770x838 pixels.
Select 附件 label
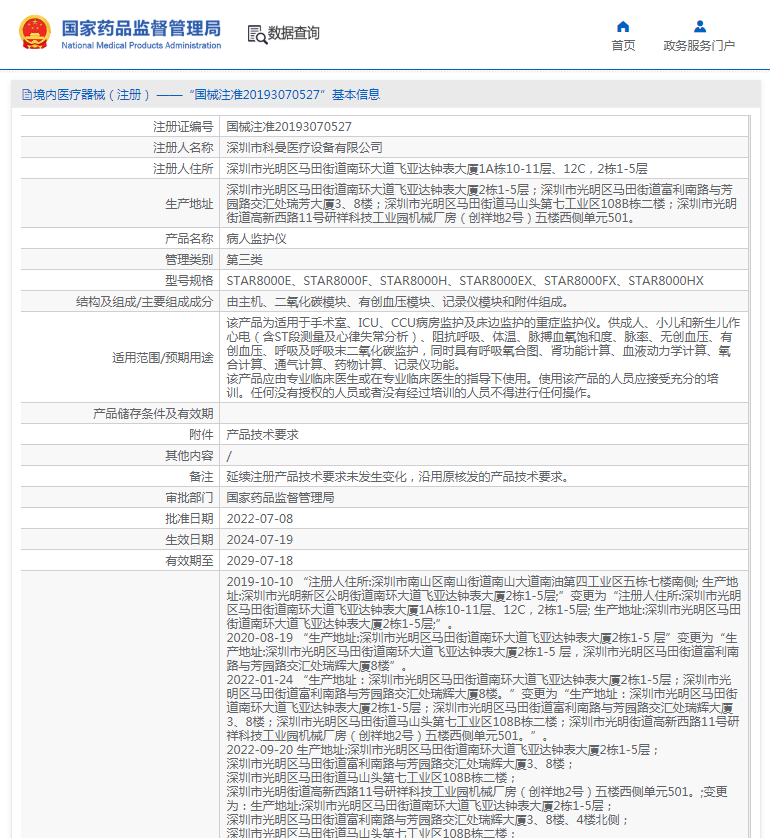(x=201, y=435)
